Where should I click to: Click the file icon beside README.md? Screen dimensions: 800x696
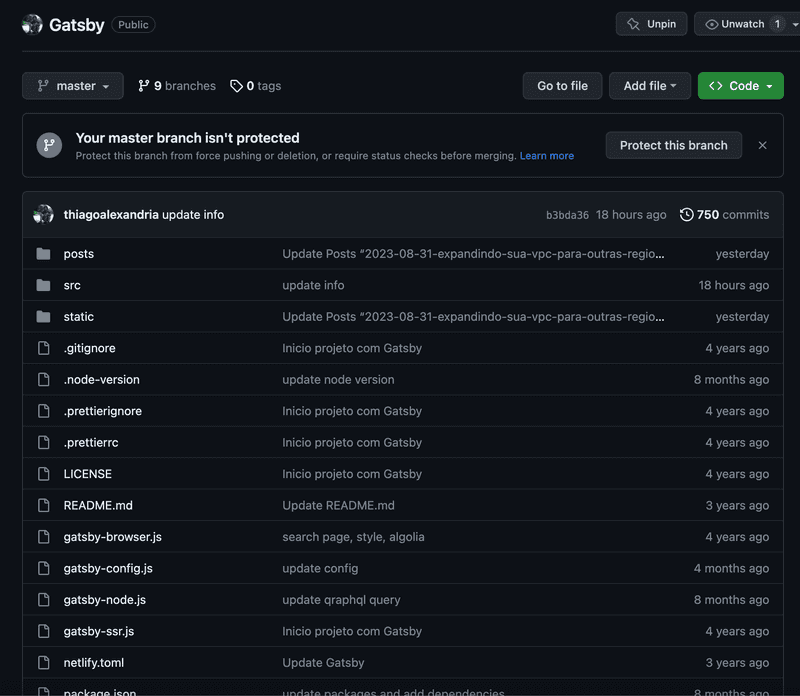coord(44,506)
